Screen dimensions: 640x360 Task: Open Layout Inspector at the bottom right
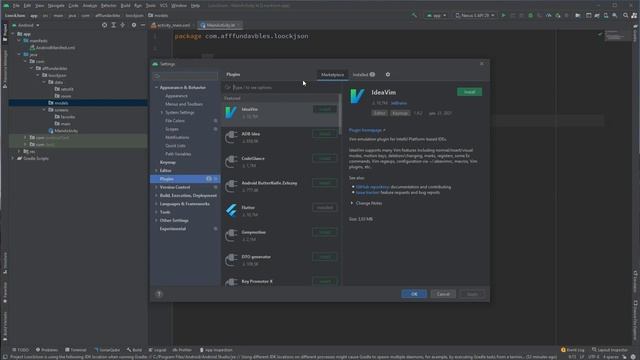611,350
